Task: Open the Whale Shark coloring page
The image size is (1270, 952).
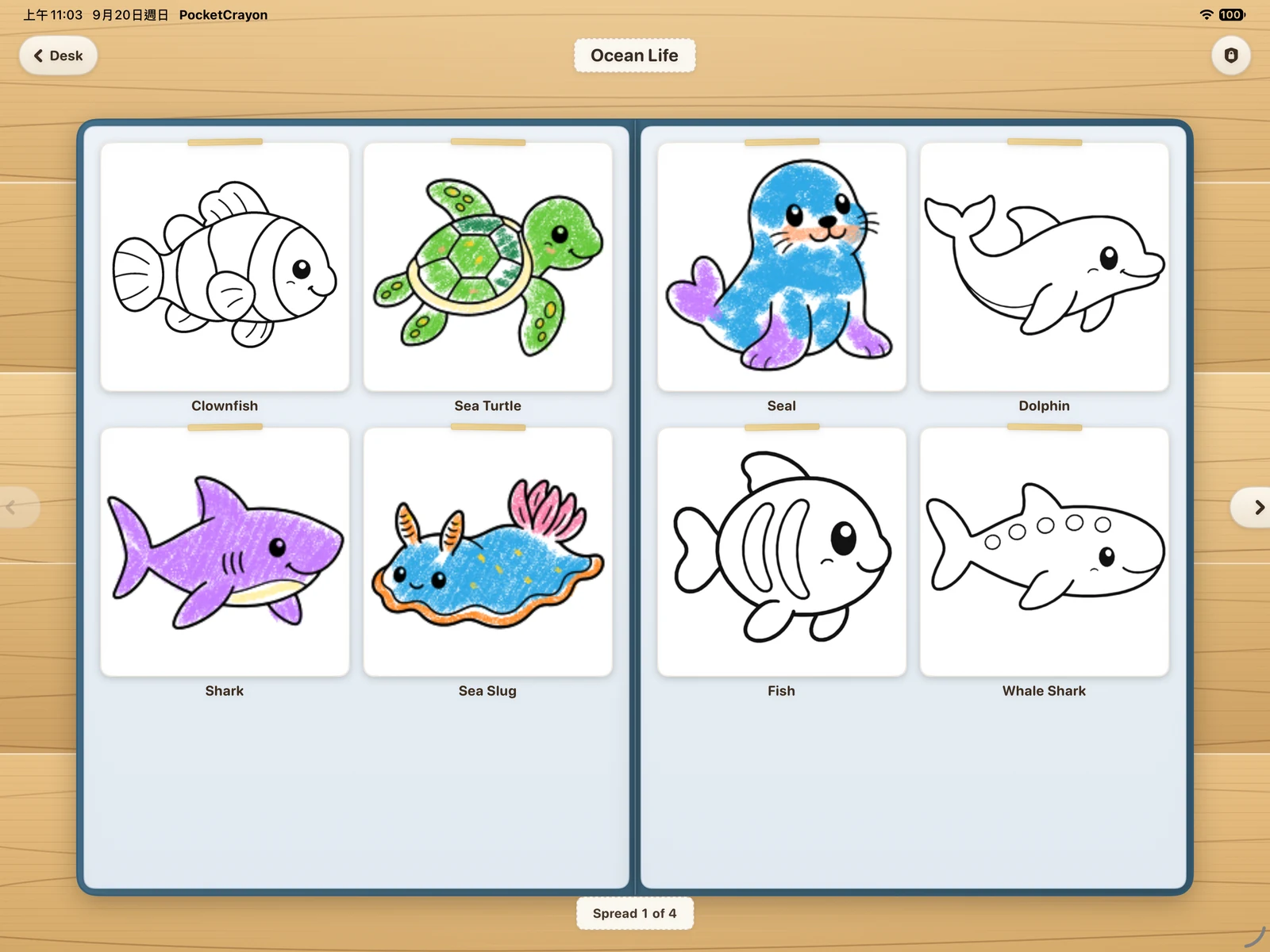Action: click(1045, 552)
